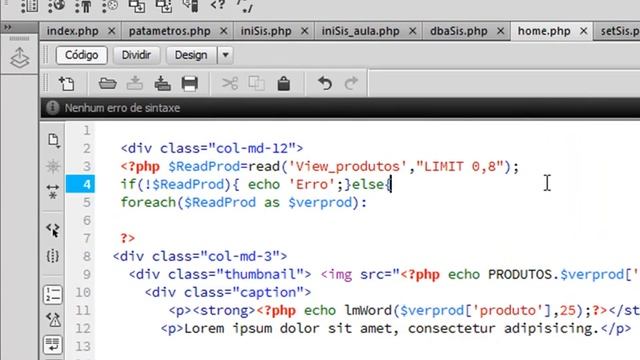
Task: Close the iniSis_aula.php tab
Action: point(412,31)
